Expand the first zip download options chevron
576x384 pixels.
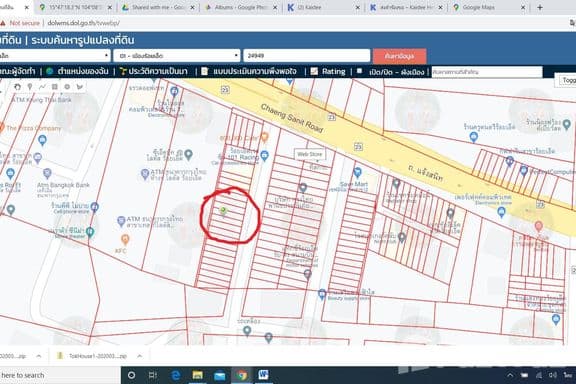click(x=39, y=356)
